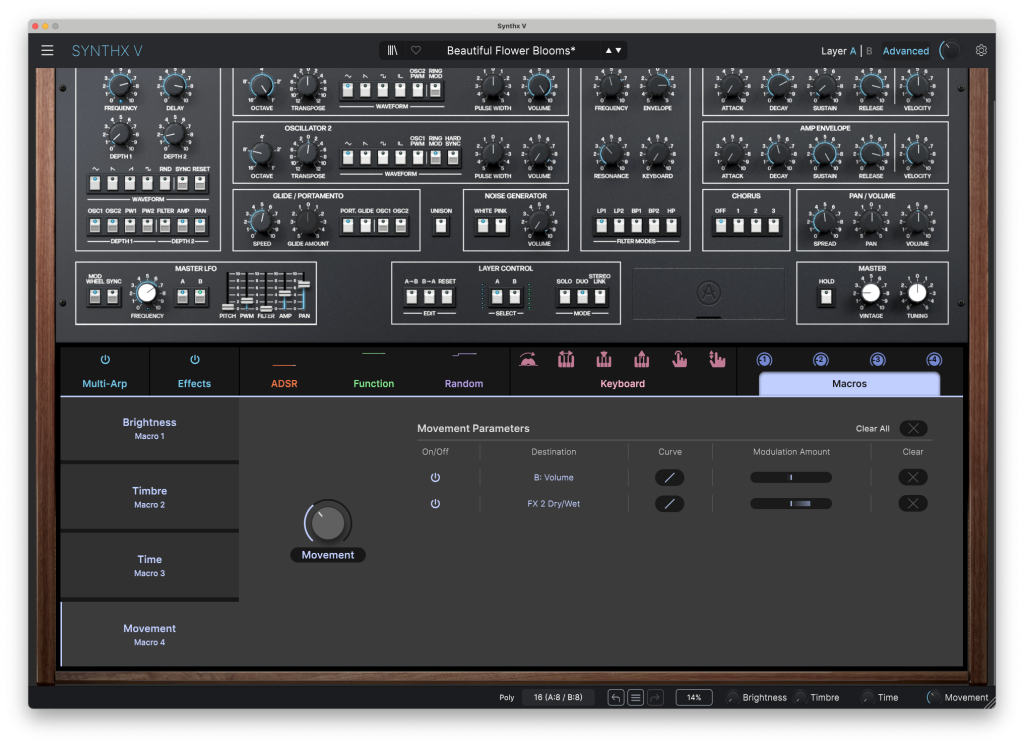The image size is (1024, 746).
Task: Toggle B: Volume modulation on/off
Action: coord(436,478)
